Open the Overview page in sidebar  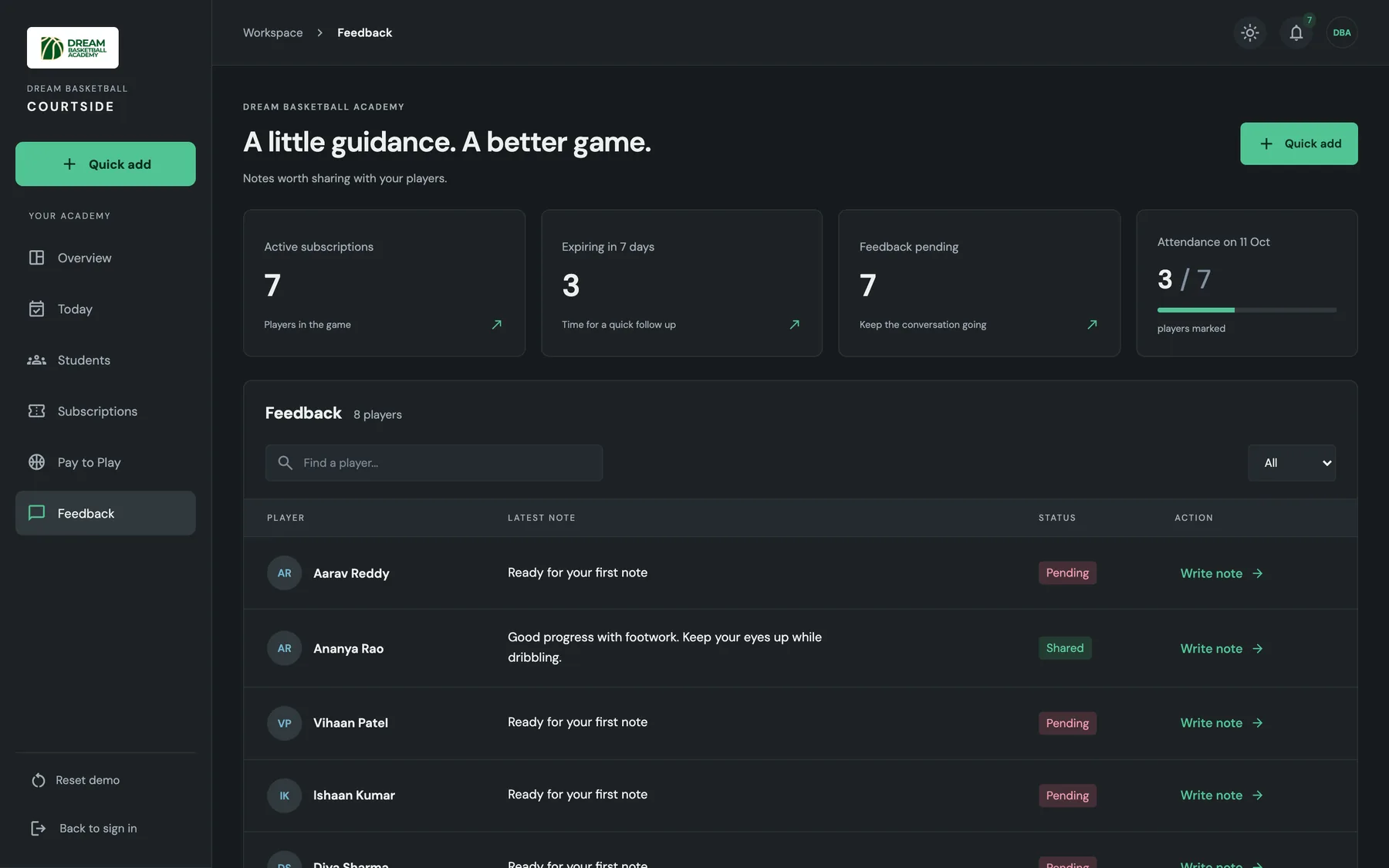[x=106, y=258]
